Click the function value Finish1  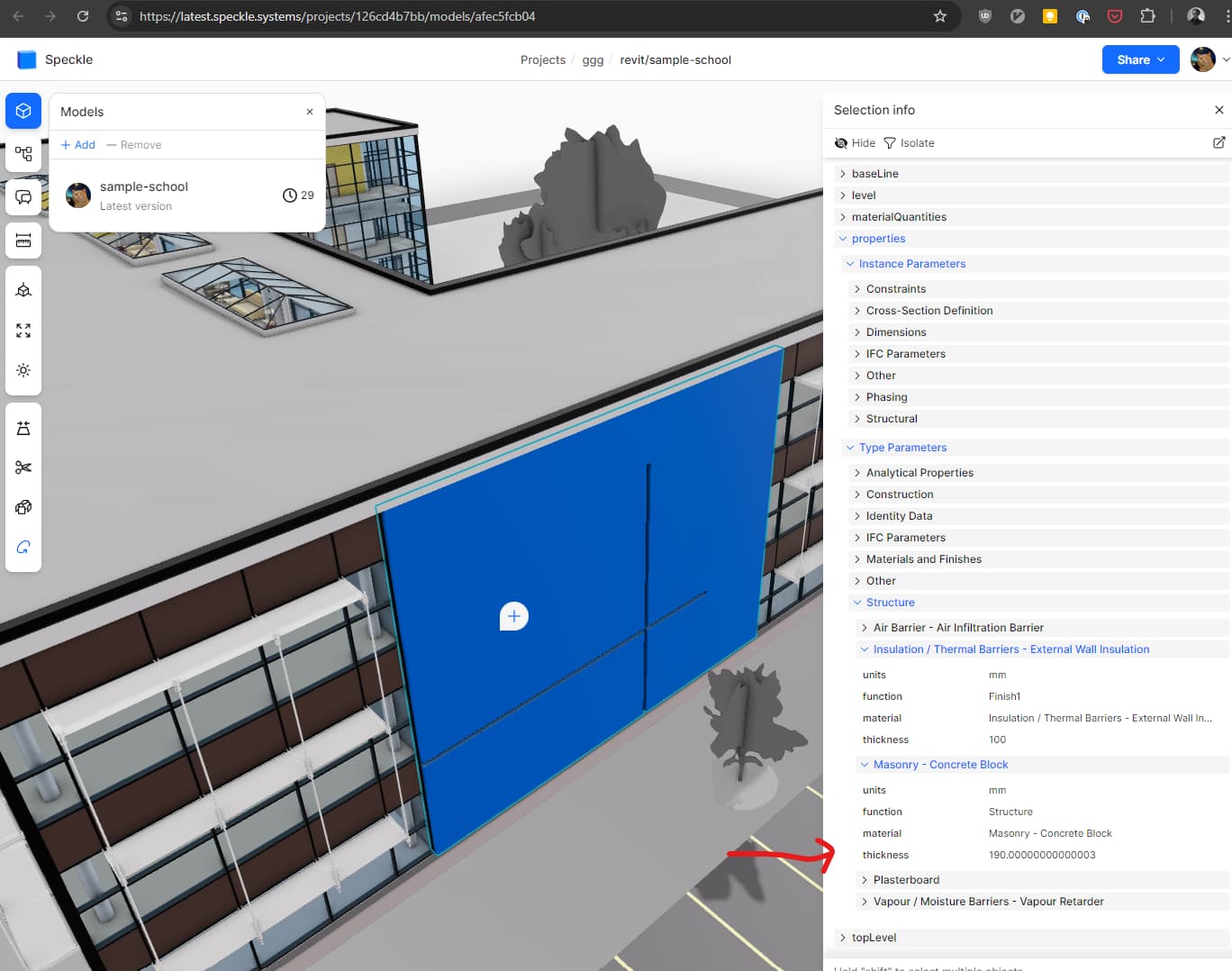1004,696
